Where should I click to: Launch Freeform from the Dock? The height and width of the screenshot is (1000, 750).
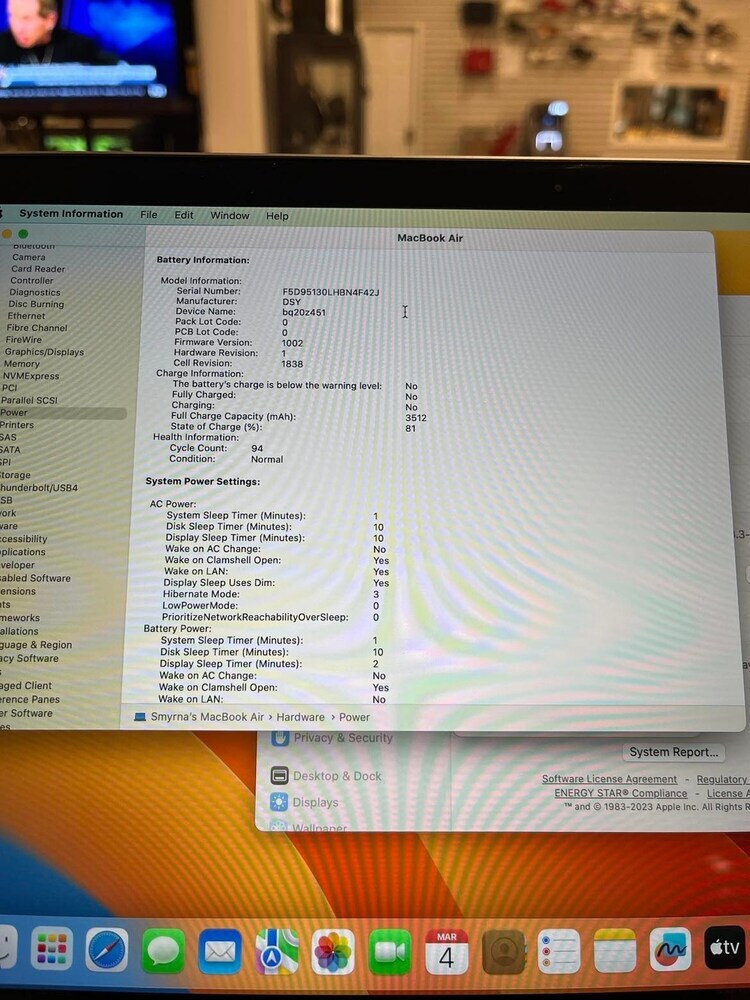[670, 948]
